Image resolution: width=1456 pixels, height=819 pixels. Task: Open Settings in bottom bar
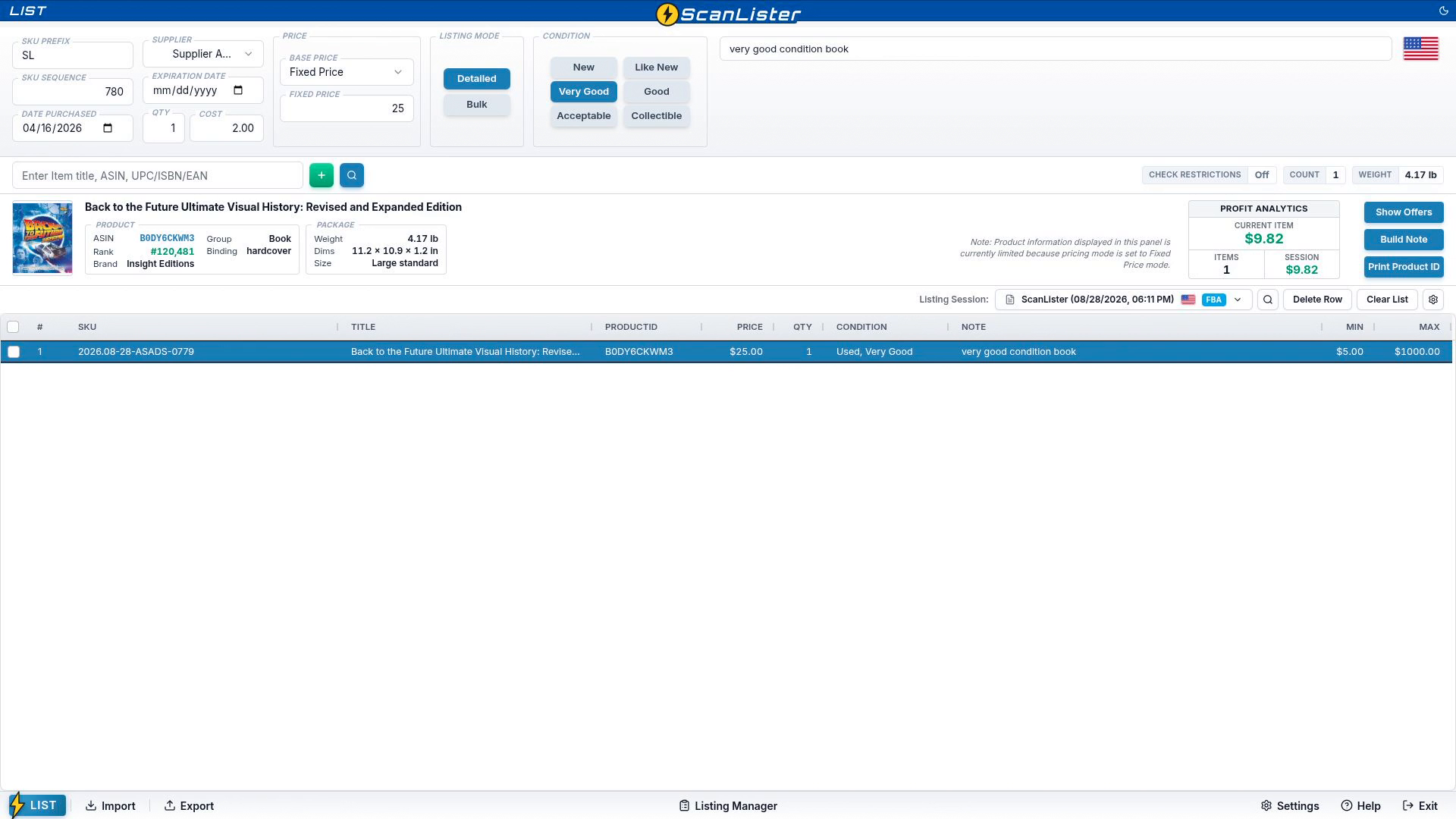pos(1290,806)
